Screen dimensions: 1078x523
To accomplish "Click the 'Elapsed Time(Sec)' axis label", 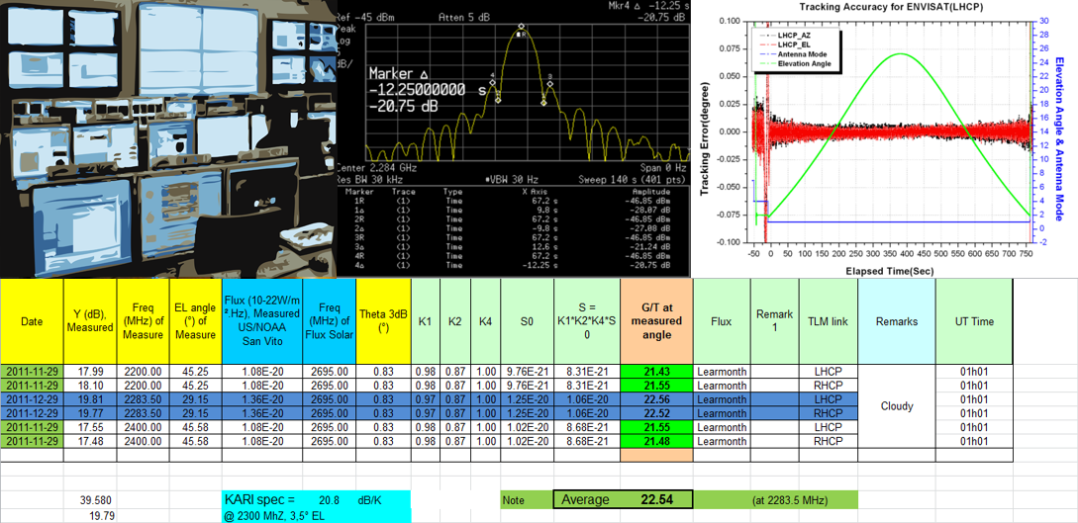I will (892, 271).
